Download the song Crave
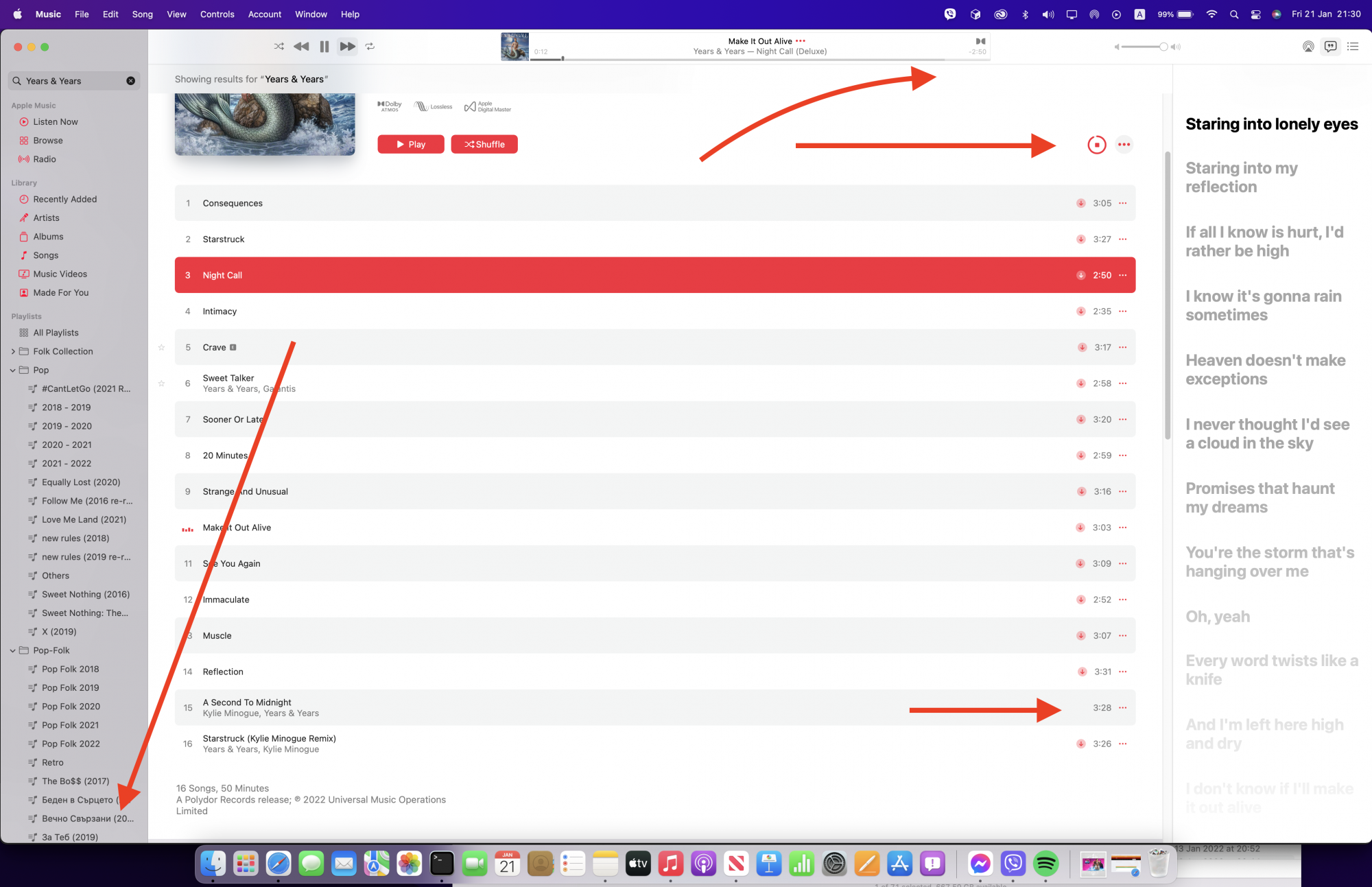The height and width of the screenshot is (887, 1372). [1082, 347]
